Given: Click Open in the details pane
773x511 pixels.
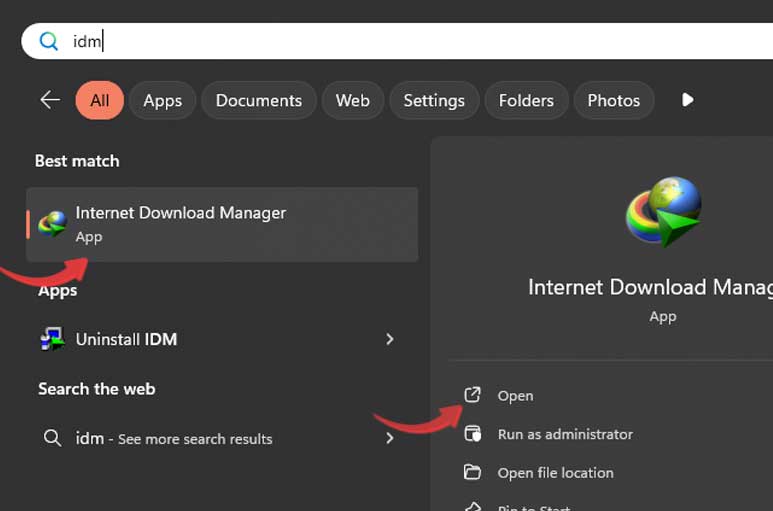Looking at the screenshot, I should point(516,396).
